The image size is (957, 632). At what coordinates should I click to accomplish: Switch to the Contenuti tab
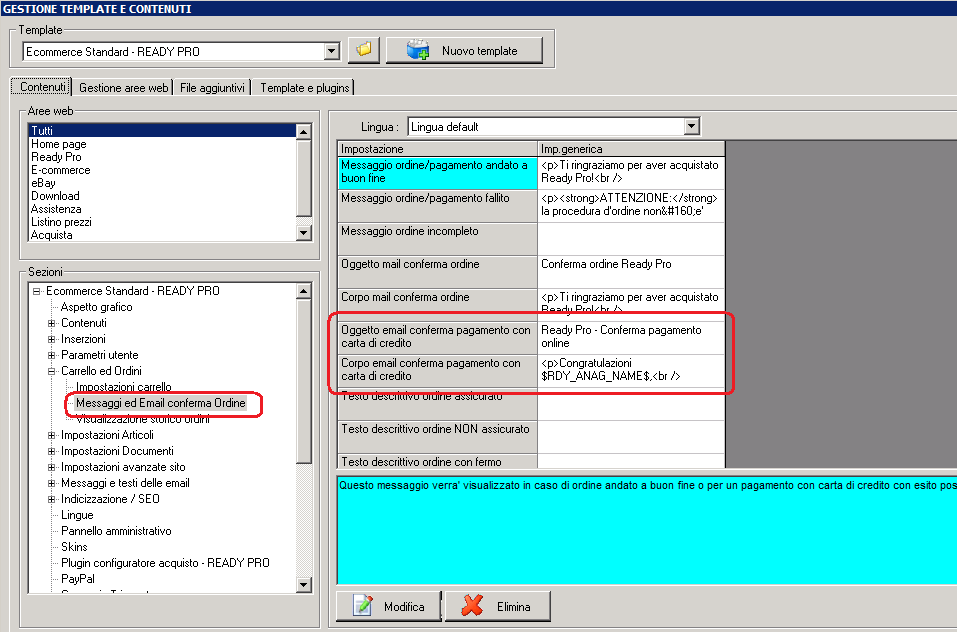[x=42, y=87]
